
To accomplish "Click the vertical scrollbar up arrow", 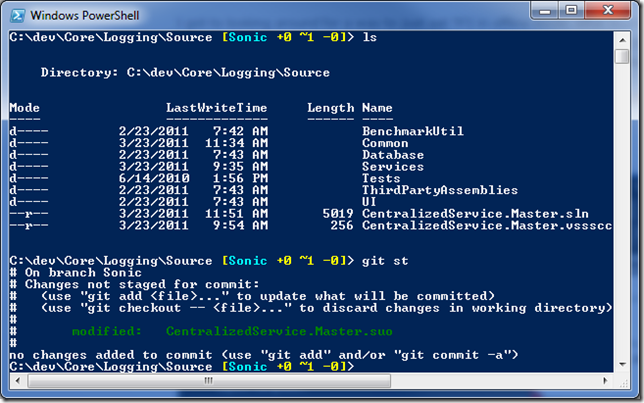I will tap(622, 40).
